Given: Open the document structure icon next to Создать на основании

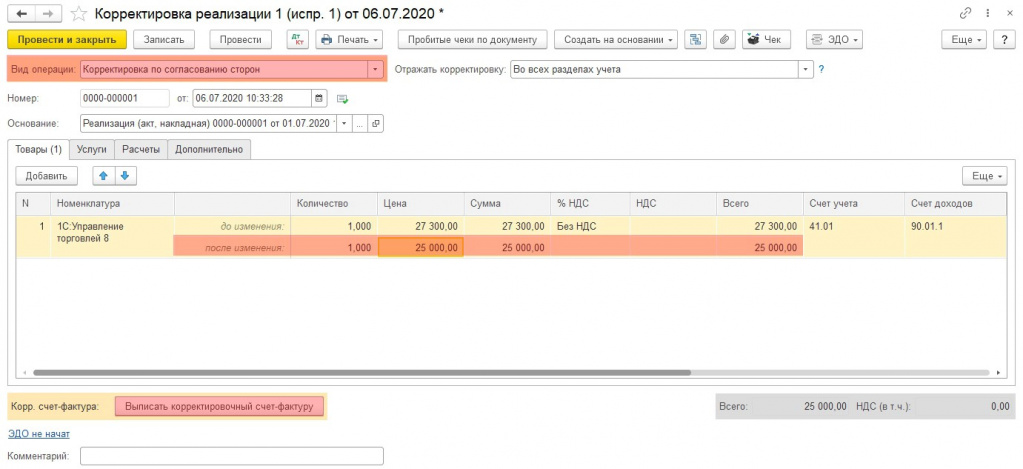Looking at the screenshot, I should pos(695,40).
